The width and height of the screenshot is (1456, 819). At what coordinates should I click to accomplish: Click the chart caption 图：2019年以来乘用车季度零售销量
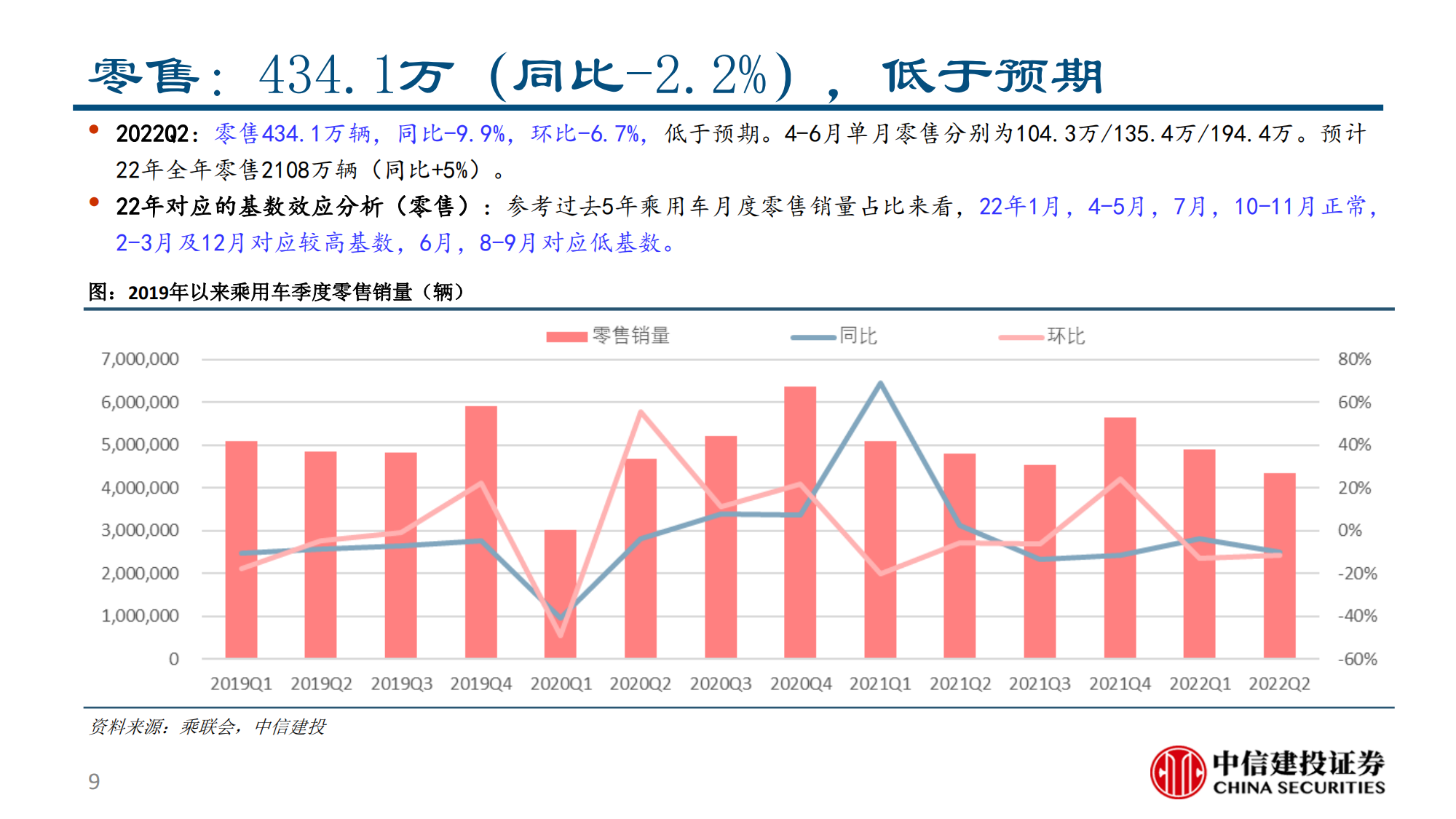[277, 292]
